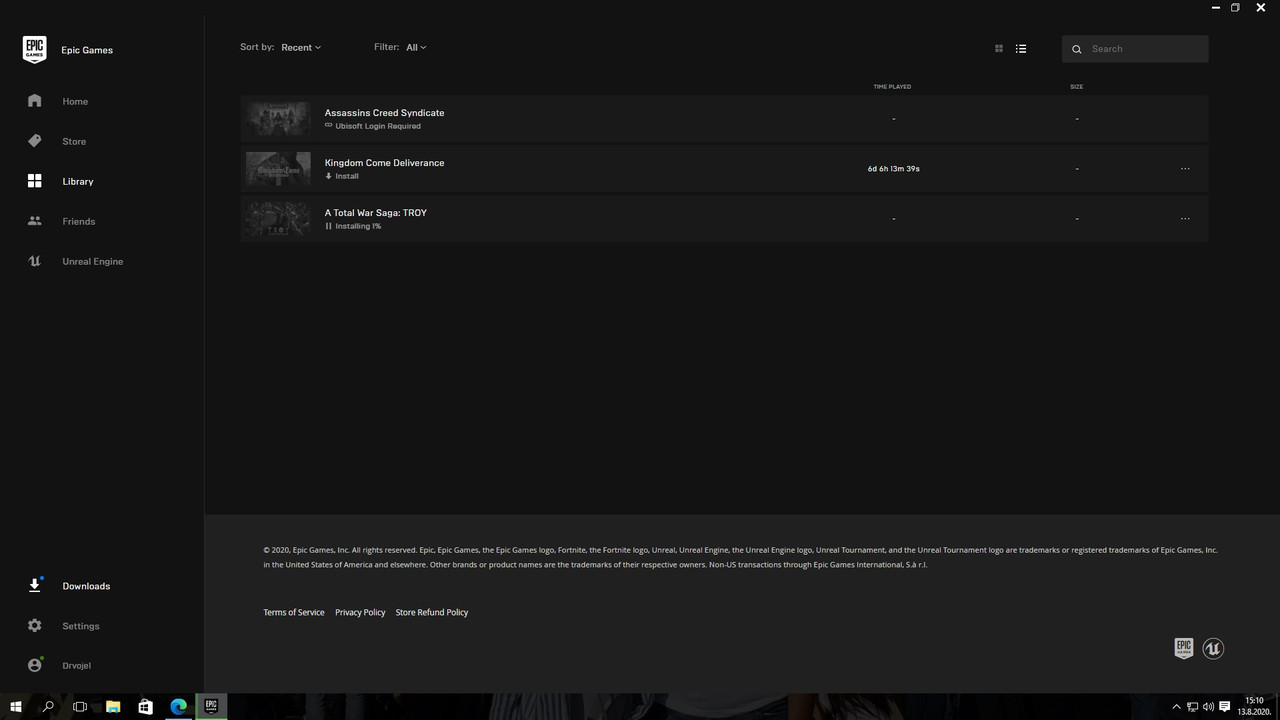Click the Epic Games logo in sidebar
1280x720 pixels.
click(x=35, y=50)
